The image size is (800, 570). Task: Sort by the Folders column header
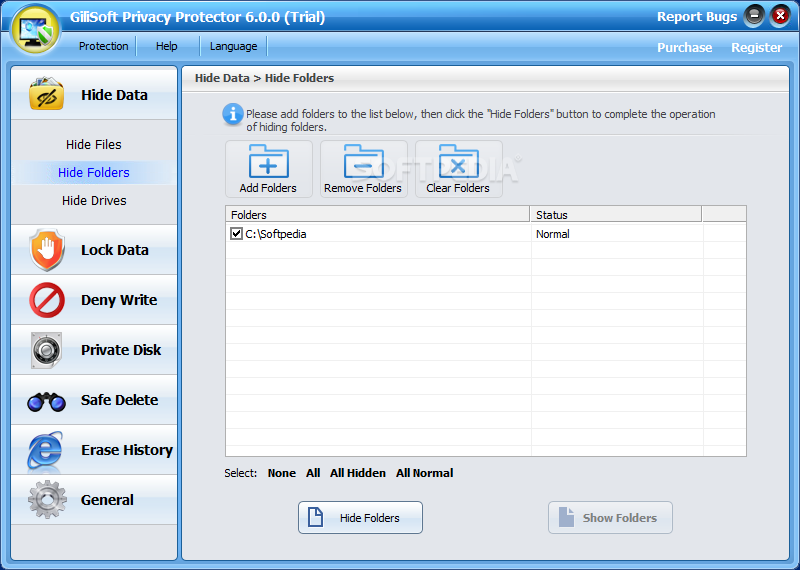pyautogui.click(x=378, y=214)
